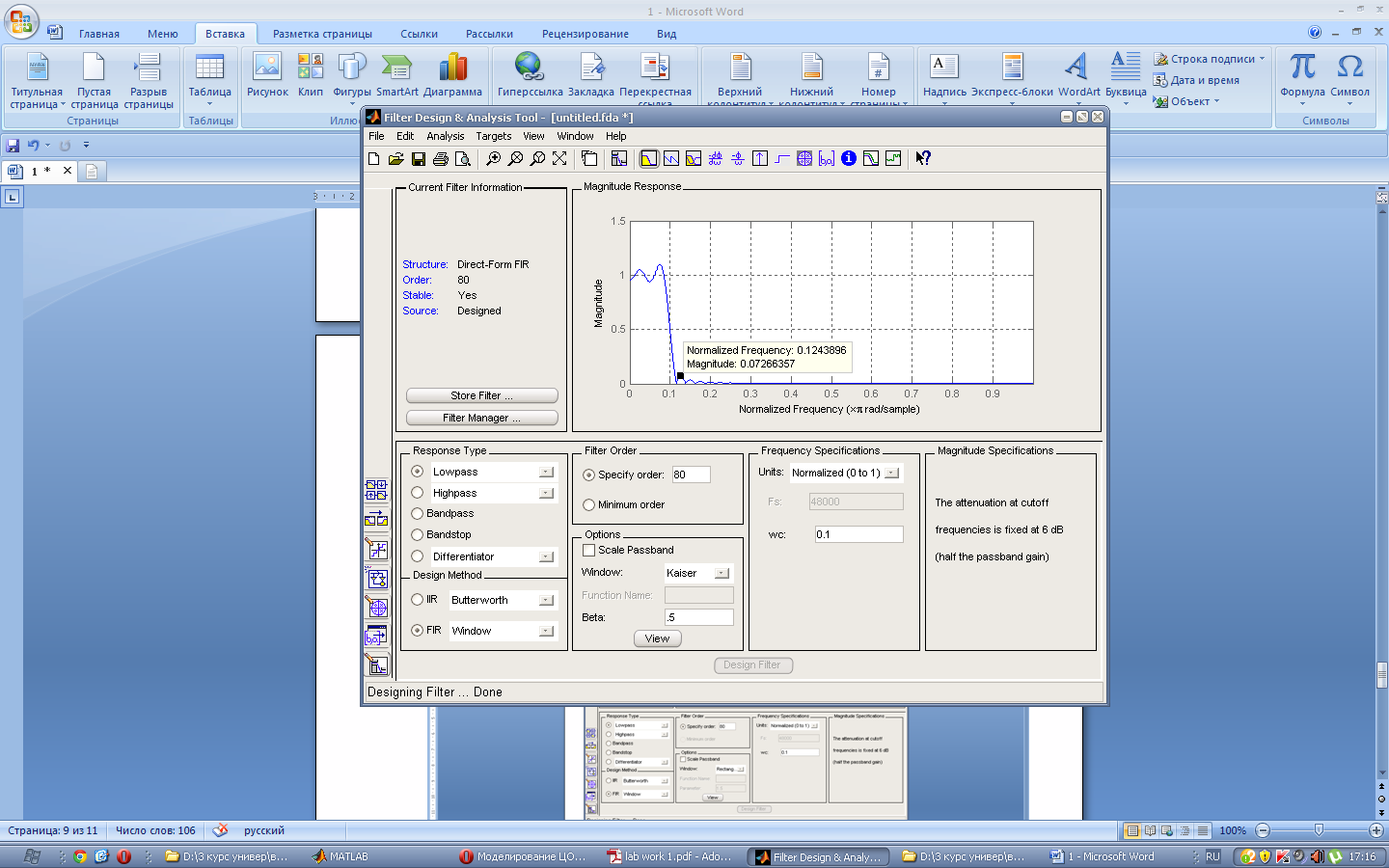The image size is (1389, 868).
Task: Show Impulse Response icon
Action: pyautogui.click(x=760, y=159)
